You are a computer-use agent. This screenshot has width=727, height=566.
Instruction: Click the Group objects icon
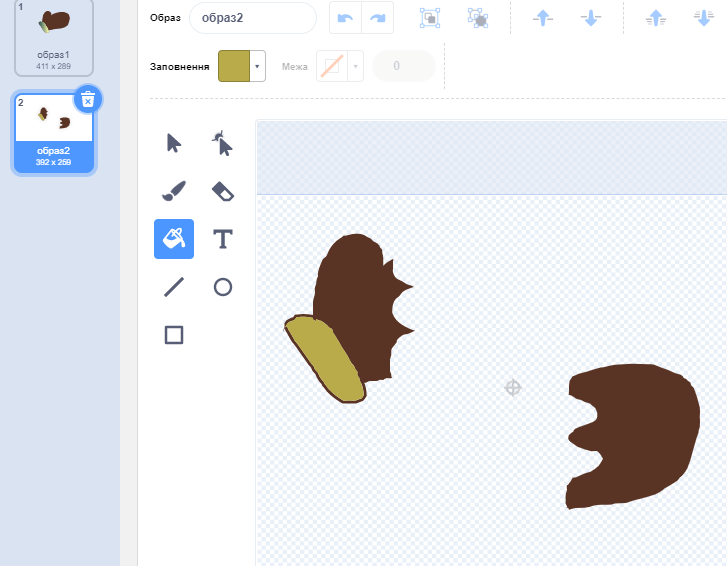pos(429,18)
